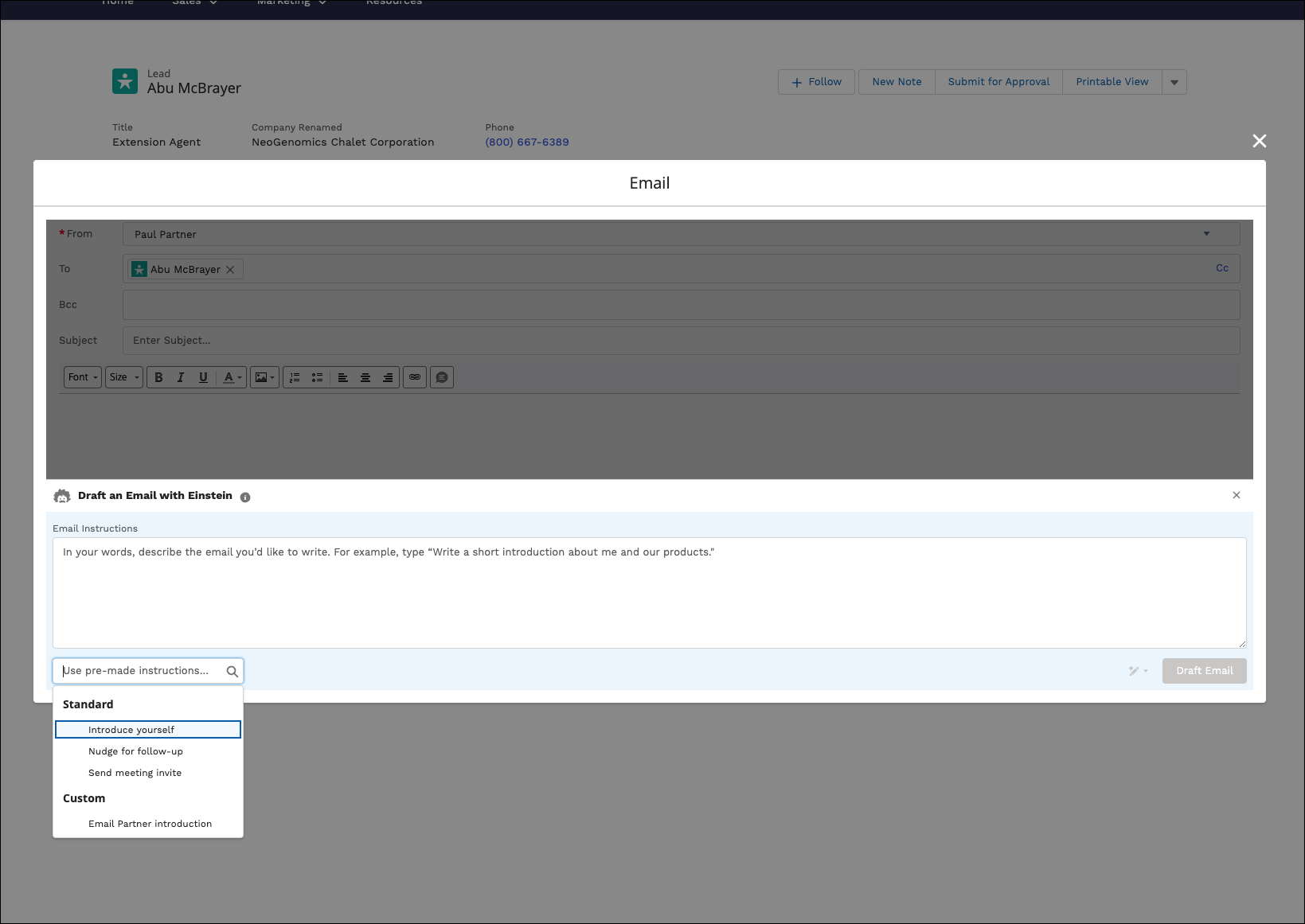
Task: Click the lead star icon in recipient pill
Action: point(139,269)
